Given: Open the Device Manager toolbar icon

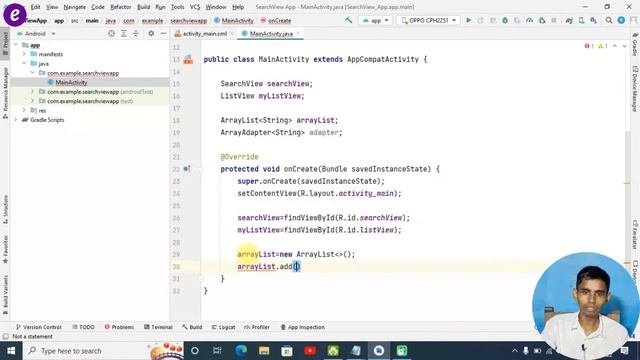Looking at the screenshot, I should pyautogui.click(x=581, y=20).
